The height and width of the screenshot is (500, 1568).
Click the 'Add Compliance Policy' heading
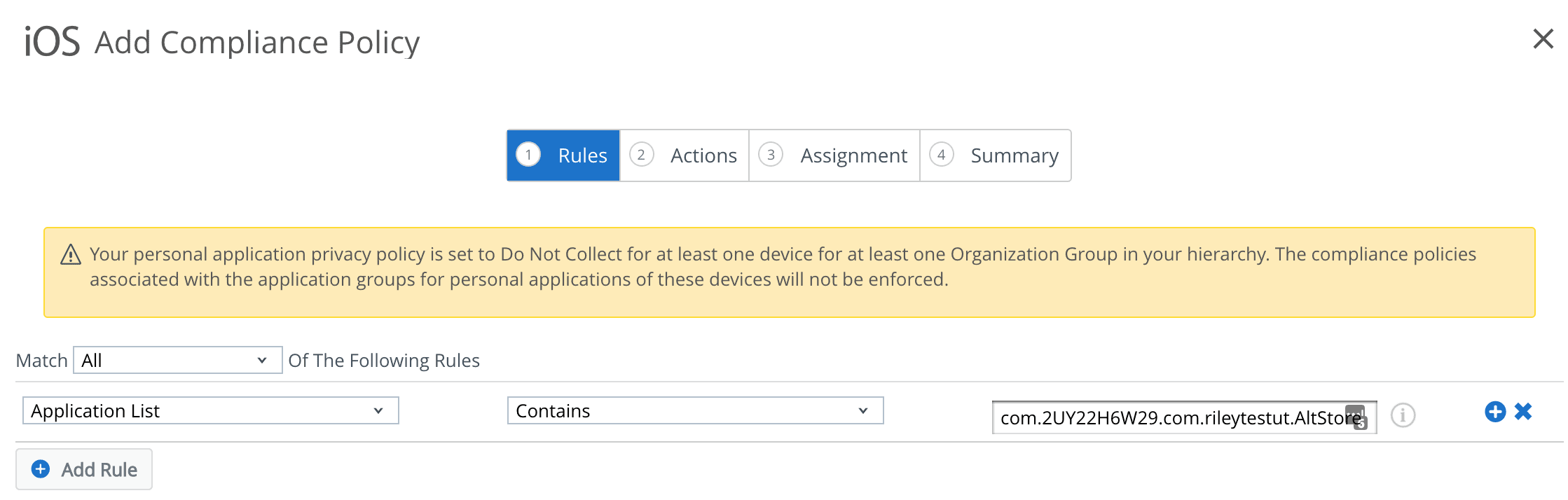point(257,42)
